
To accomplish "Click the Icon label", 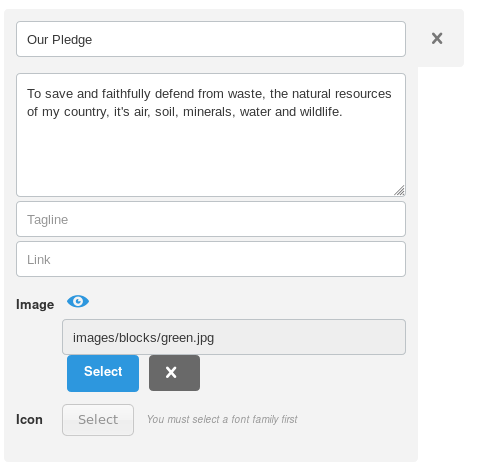I will click(x=29, y=420).
